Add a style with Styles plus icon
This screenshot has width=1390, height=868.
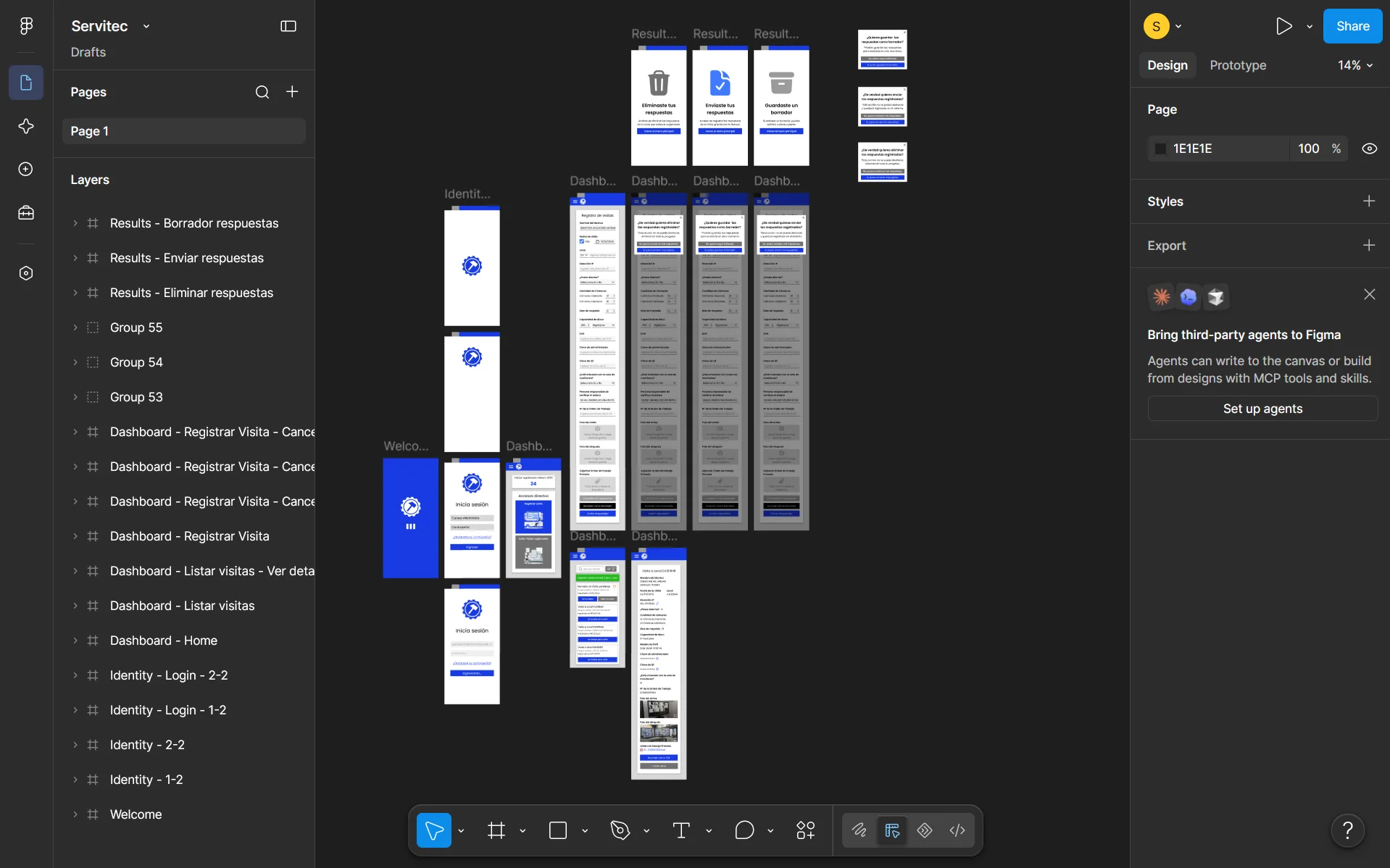1369,201
